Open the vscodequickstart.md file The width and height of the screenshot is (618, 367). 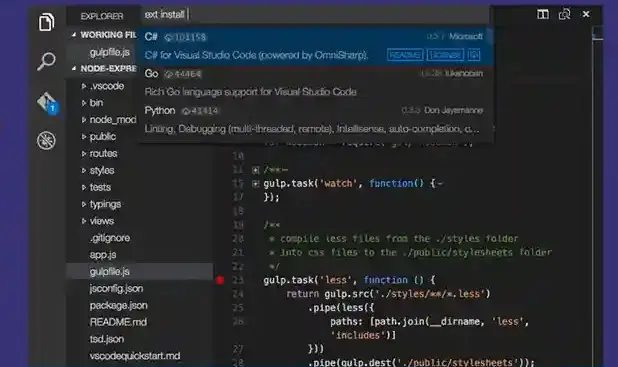point(135,356)
